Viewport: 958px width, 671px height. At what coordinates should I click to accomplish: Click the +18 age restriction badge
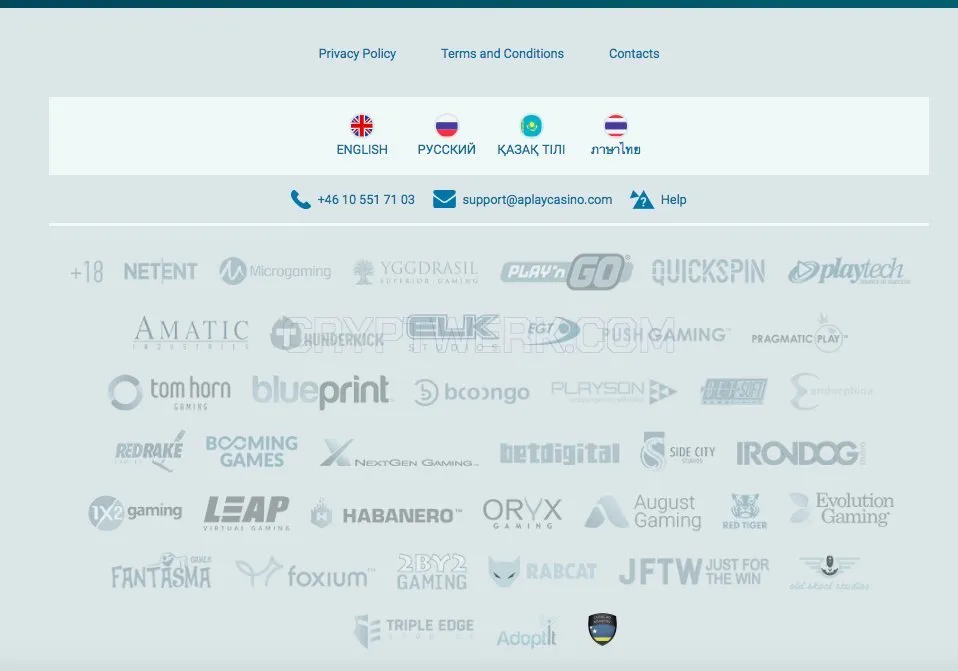click(87, 272)
